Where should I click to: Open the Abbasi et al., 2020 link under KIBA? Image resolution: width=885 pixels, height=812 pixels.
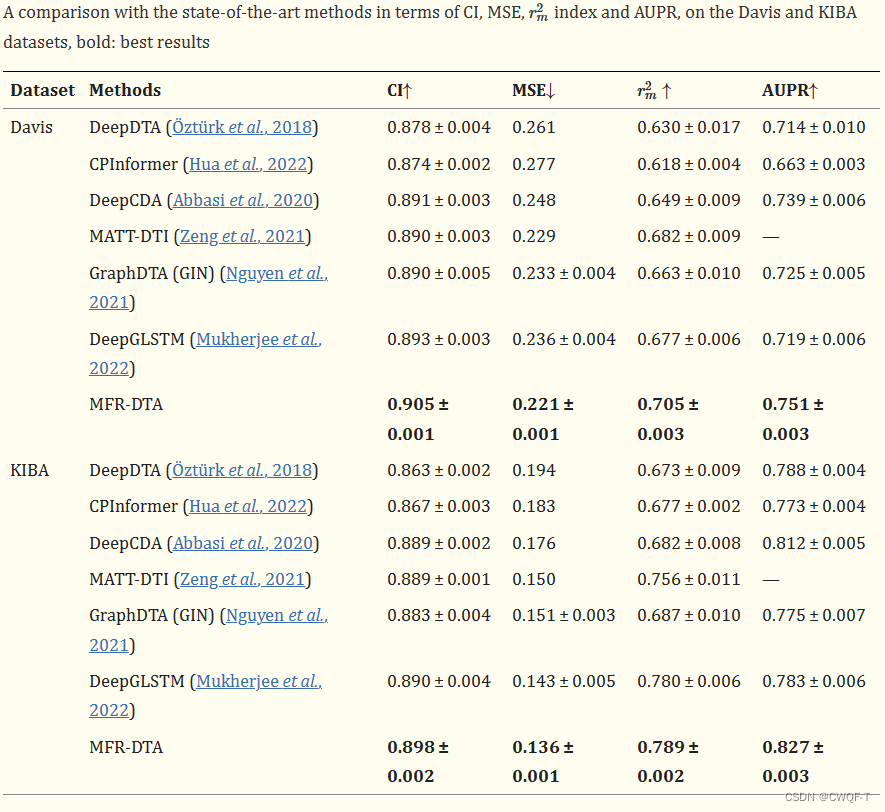243,543
